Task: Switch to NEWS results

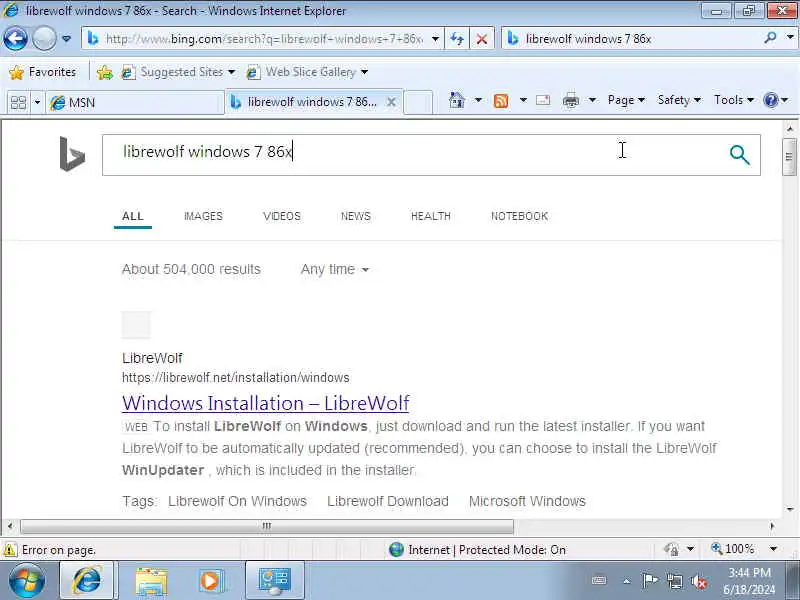Action: point(356,216)
